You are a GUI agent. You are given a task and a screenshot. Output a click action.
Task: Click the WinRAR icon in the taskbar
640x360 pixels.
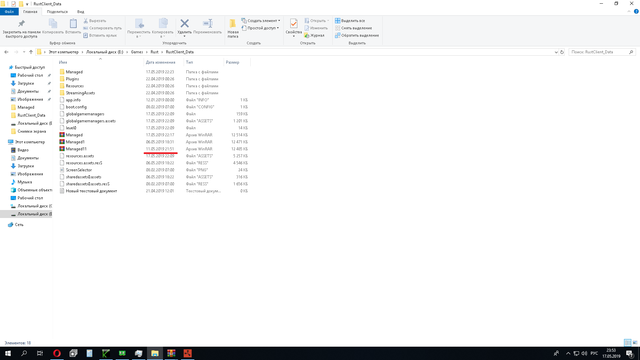(171, 353)
